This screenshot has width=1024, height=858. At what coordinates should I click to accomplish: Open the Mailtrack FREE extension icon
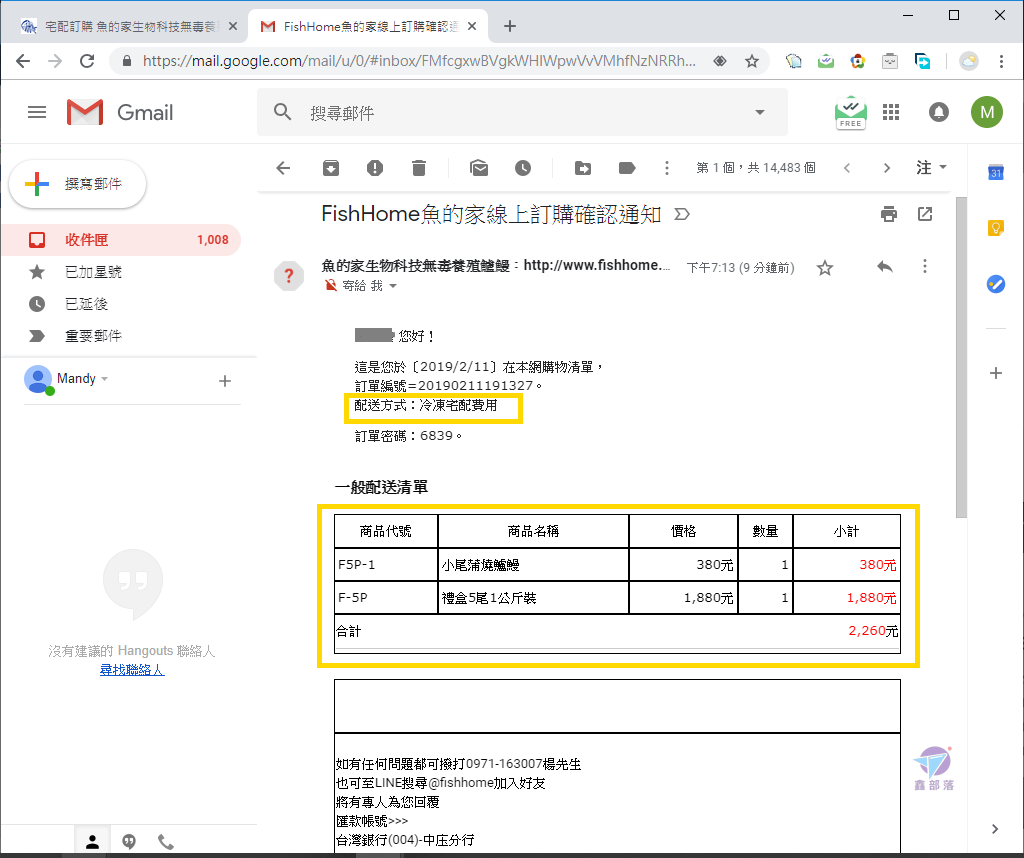pos(850,114)
